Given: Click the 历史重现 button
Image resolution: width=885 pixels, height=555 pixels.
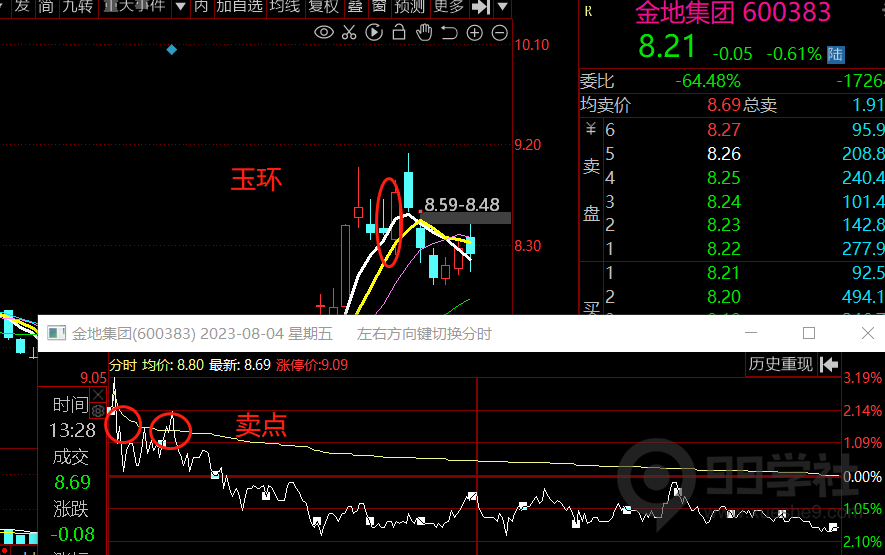Looking at the screenshot, I should [x=780, y=365].
